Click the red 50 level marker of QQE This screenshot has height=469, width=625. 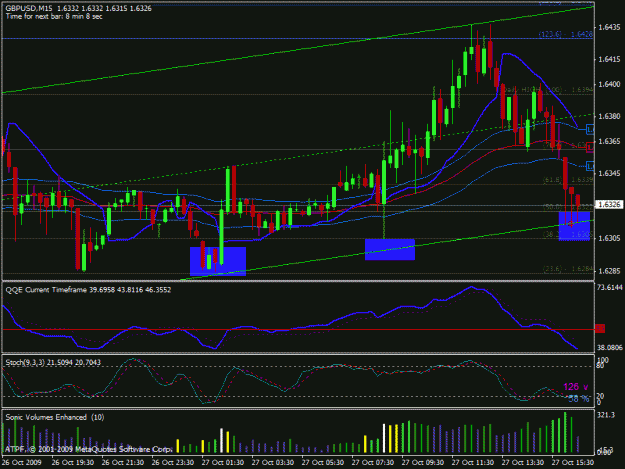coord(600,329)
